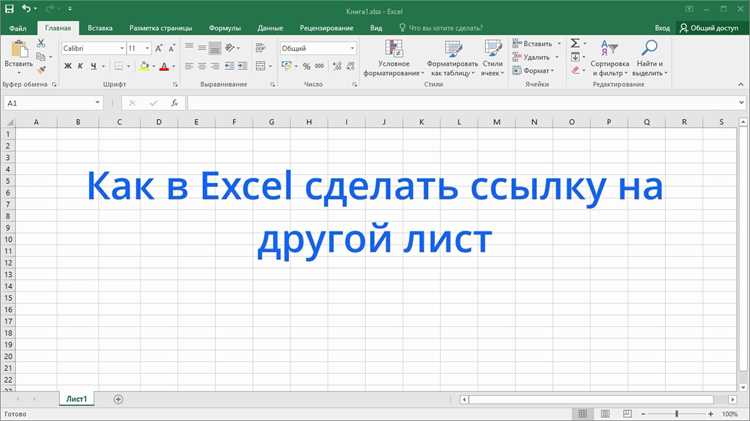The height and width of the screenshot is (421, 750).
Task: Align cell text to the left
Action: tap(189, 66)
